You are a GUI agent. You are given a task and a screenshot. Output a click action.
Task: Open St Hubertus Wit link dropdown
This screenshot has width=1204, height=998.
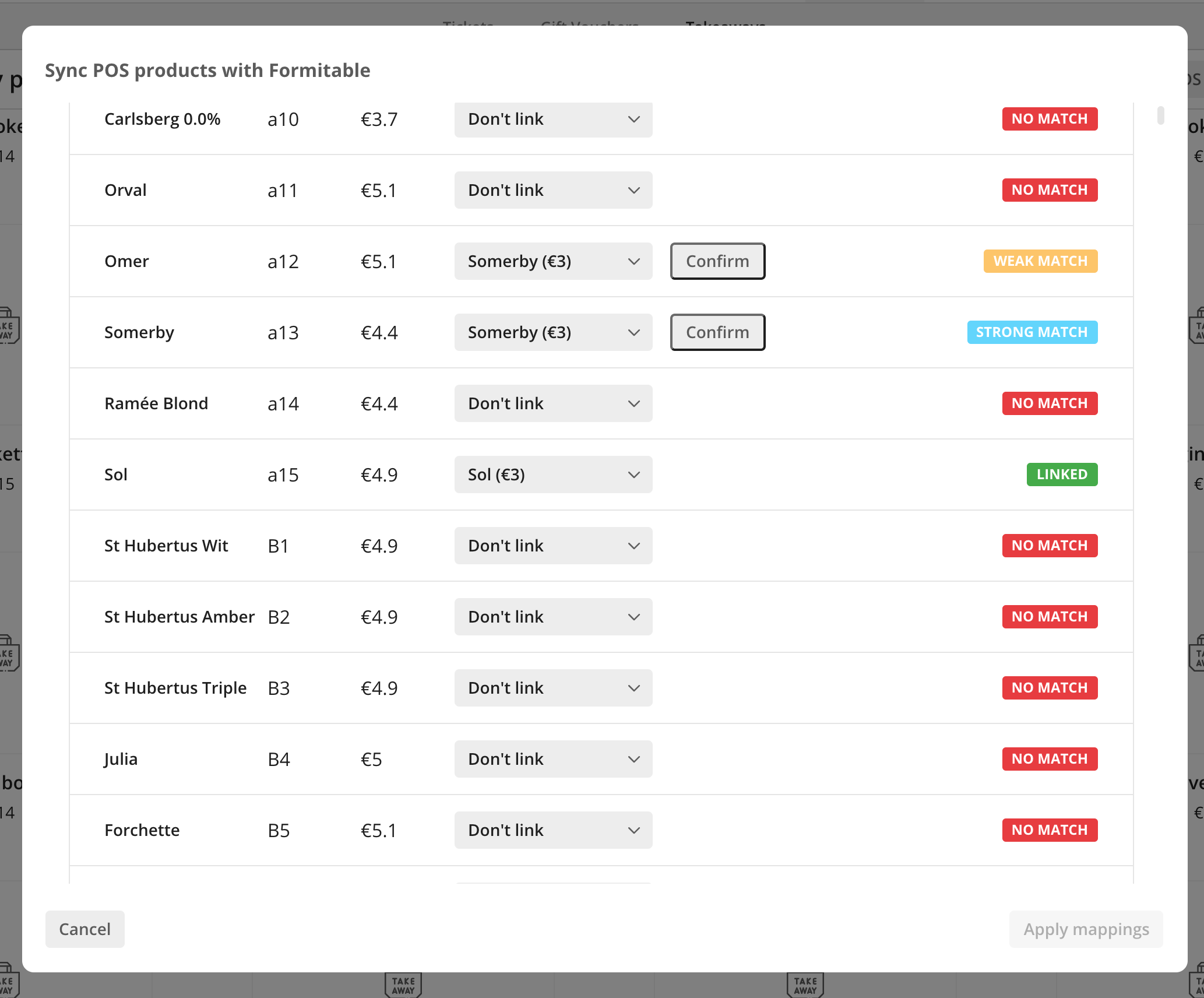pyautogui.click(x=553, y=546)
